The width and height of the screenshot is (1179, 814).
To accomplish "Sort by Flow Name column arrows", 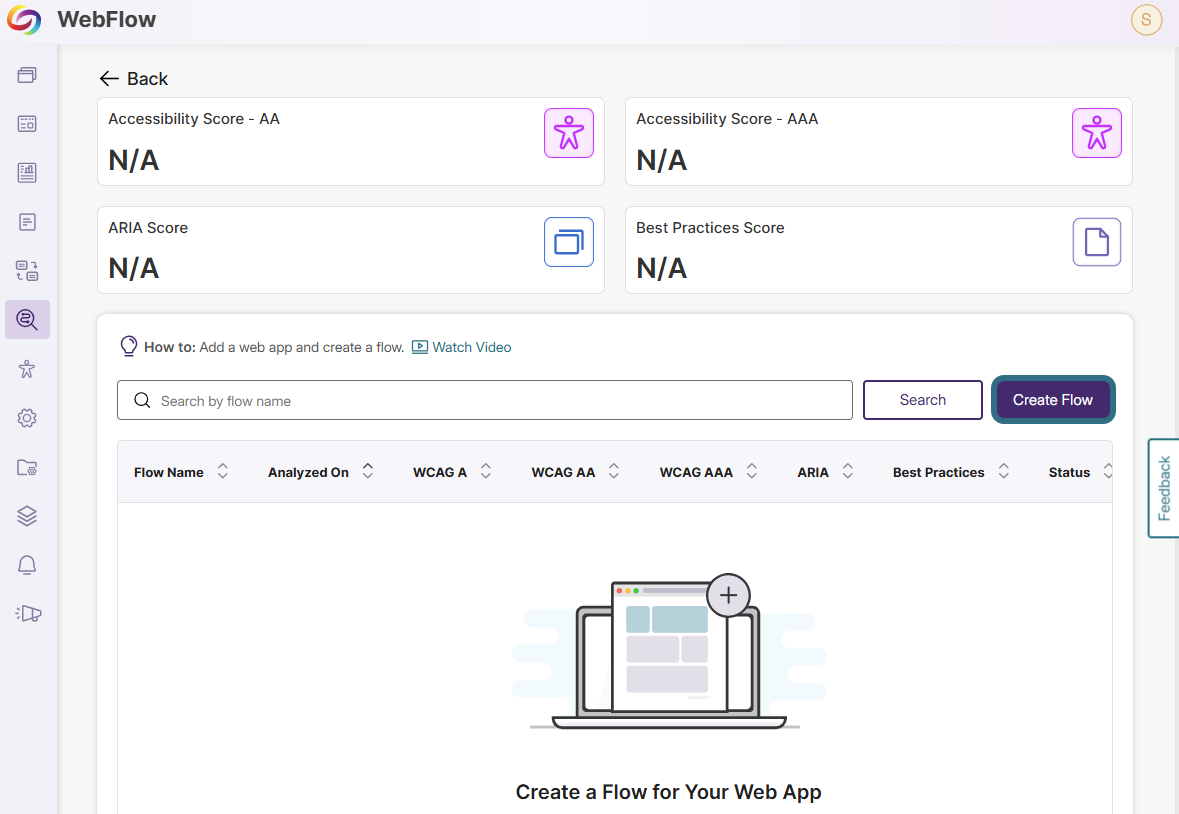I will coord(223,471).
